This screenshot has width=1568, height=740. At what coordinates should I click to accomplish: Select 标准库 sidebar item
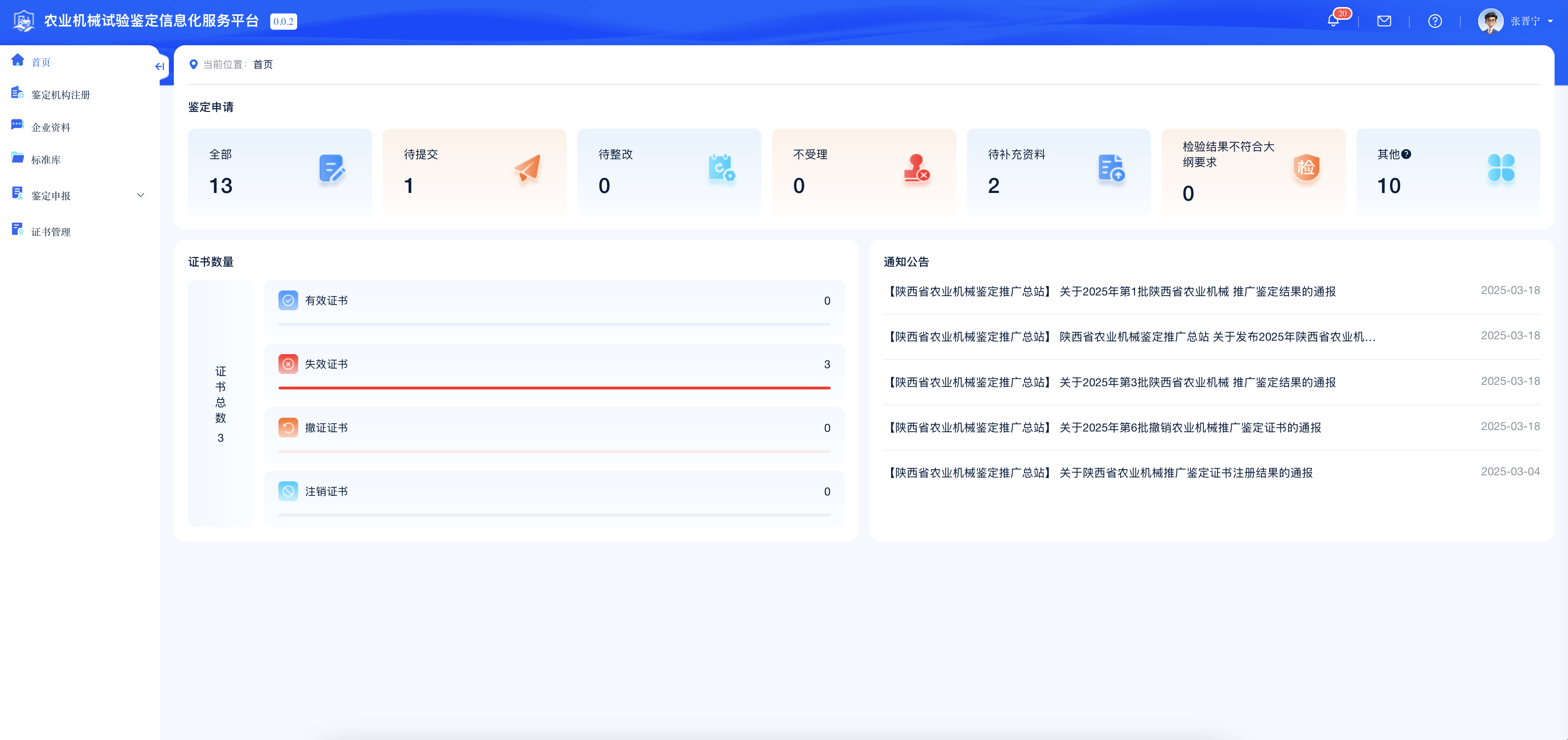(46, 160)
